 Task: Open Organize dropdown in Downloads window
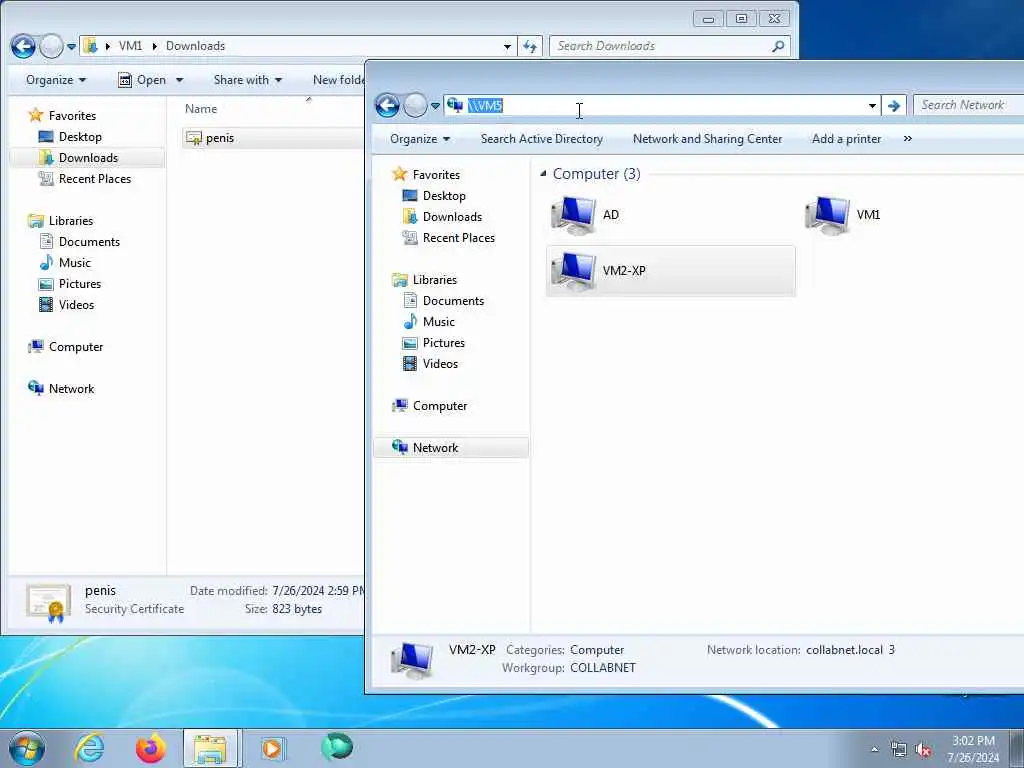coord(56,80)
